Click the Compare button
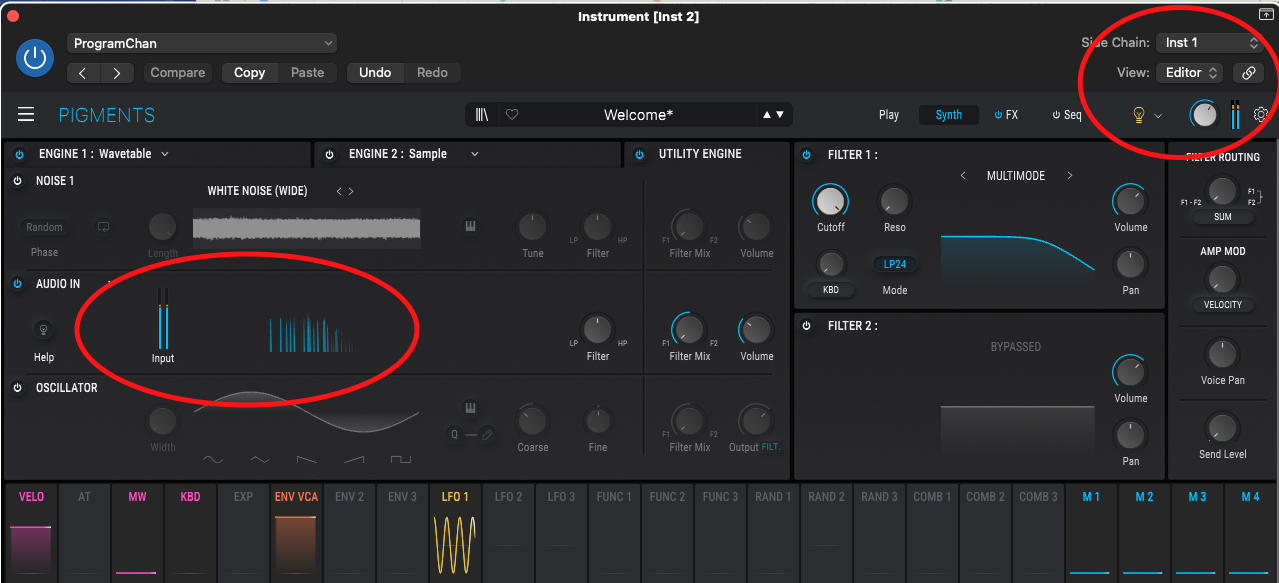This screenshot has width=1279, height=583. coord(178,73)
